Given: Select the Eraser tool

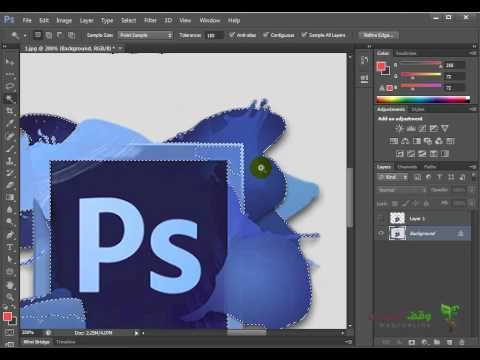Looking at the screenshot, I should (x=9, y=185).
